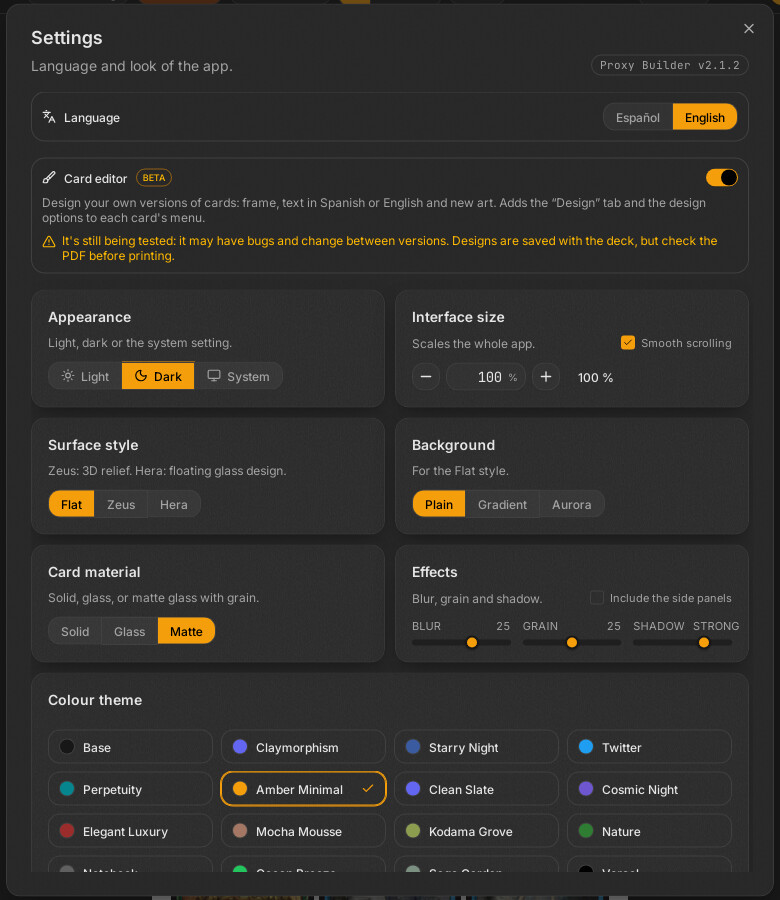Toggle Smooth scrolling checkbox
The image size is (780, 900).
pyautogui.click(x=628, y=343)
